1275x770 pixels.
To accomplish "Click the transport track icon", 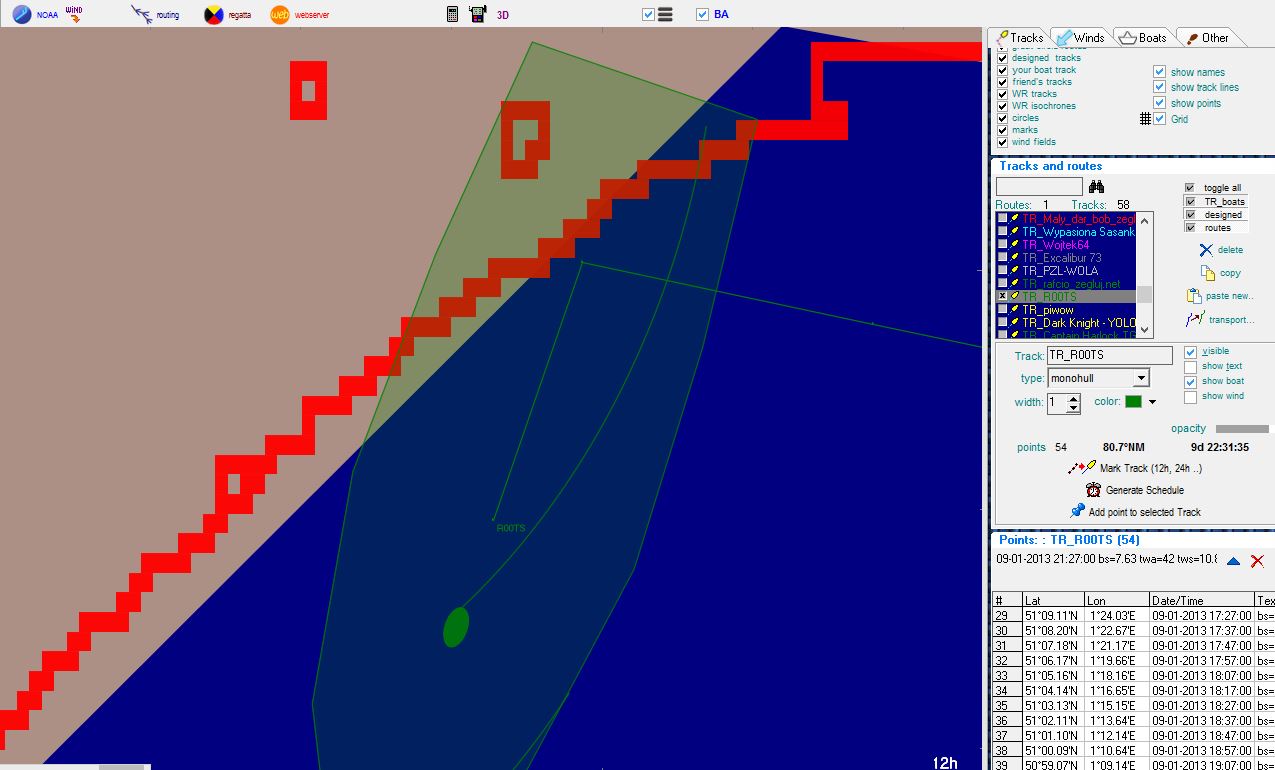I will tap(1195, 320).
